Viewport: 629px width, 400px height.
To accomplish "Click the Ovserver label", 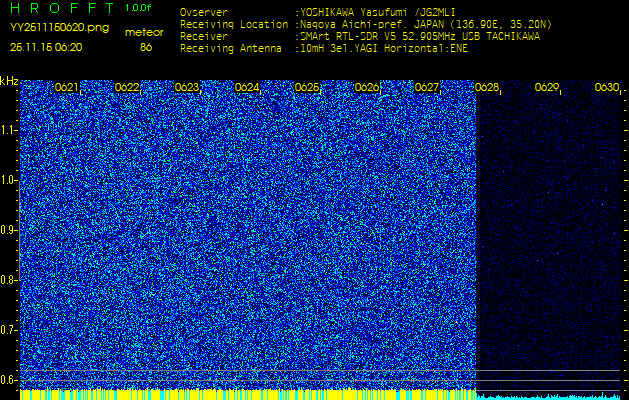I will tap(204, 13).
